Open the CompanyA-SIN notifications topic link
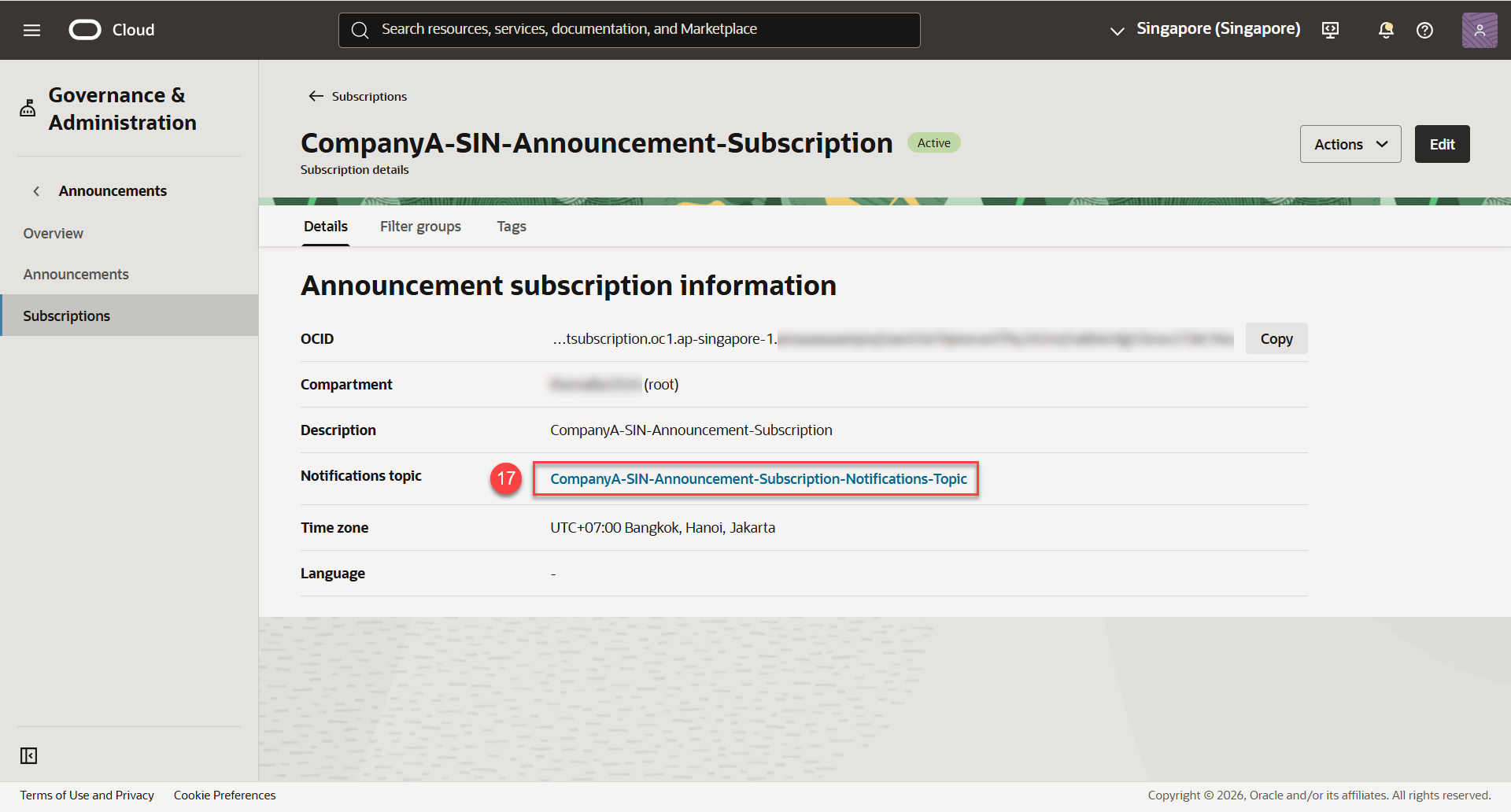The height and width of the screenshot is (812, 1511). click(759, 478)
